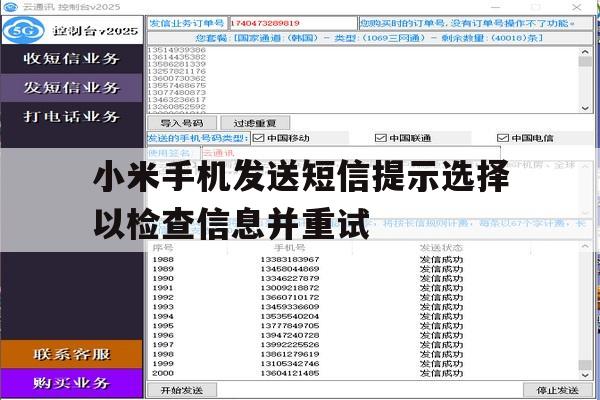Edit the order number field 1740473289819
Screen dimensions: 600x400
pyautogui.click(x=293, y=23)
